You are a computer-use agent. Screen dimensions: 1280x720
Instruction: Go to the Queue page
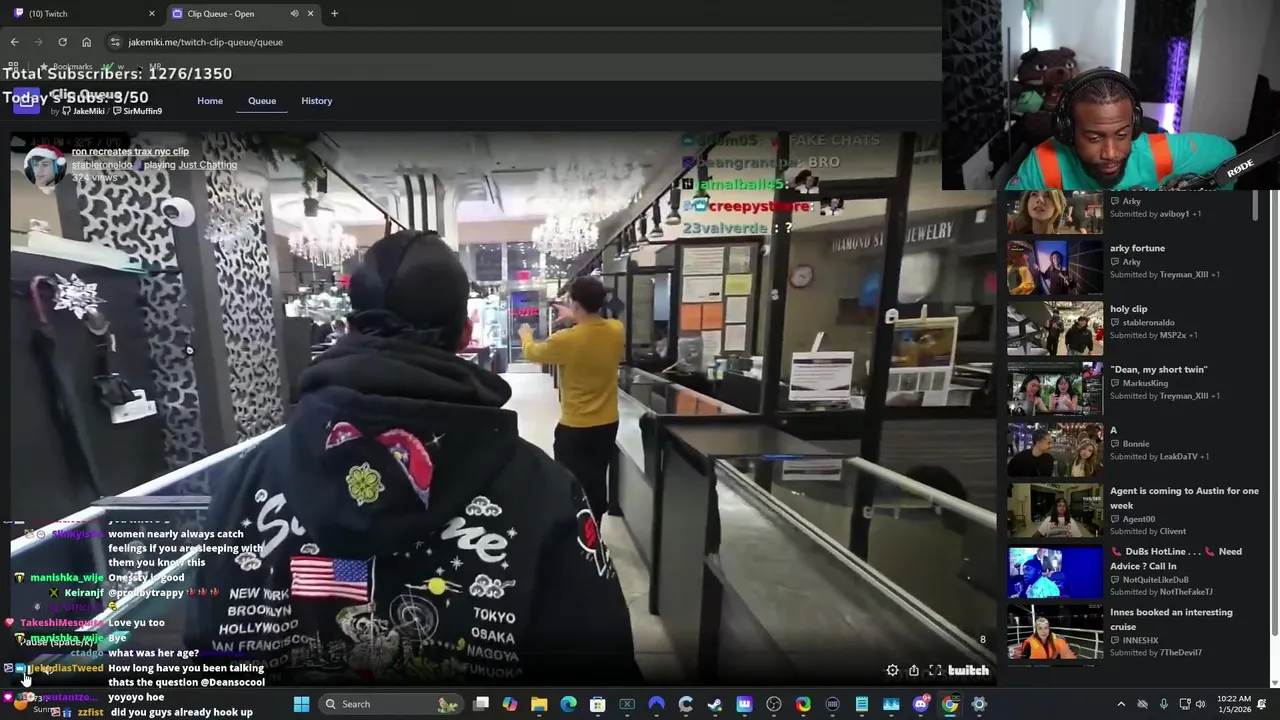[x=262, y=101]
